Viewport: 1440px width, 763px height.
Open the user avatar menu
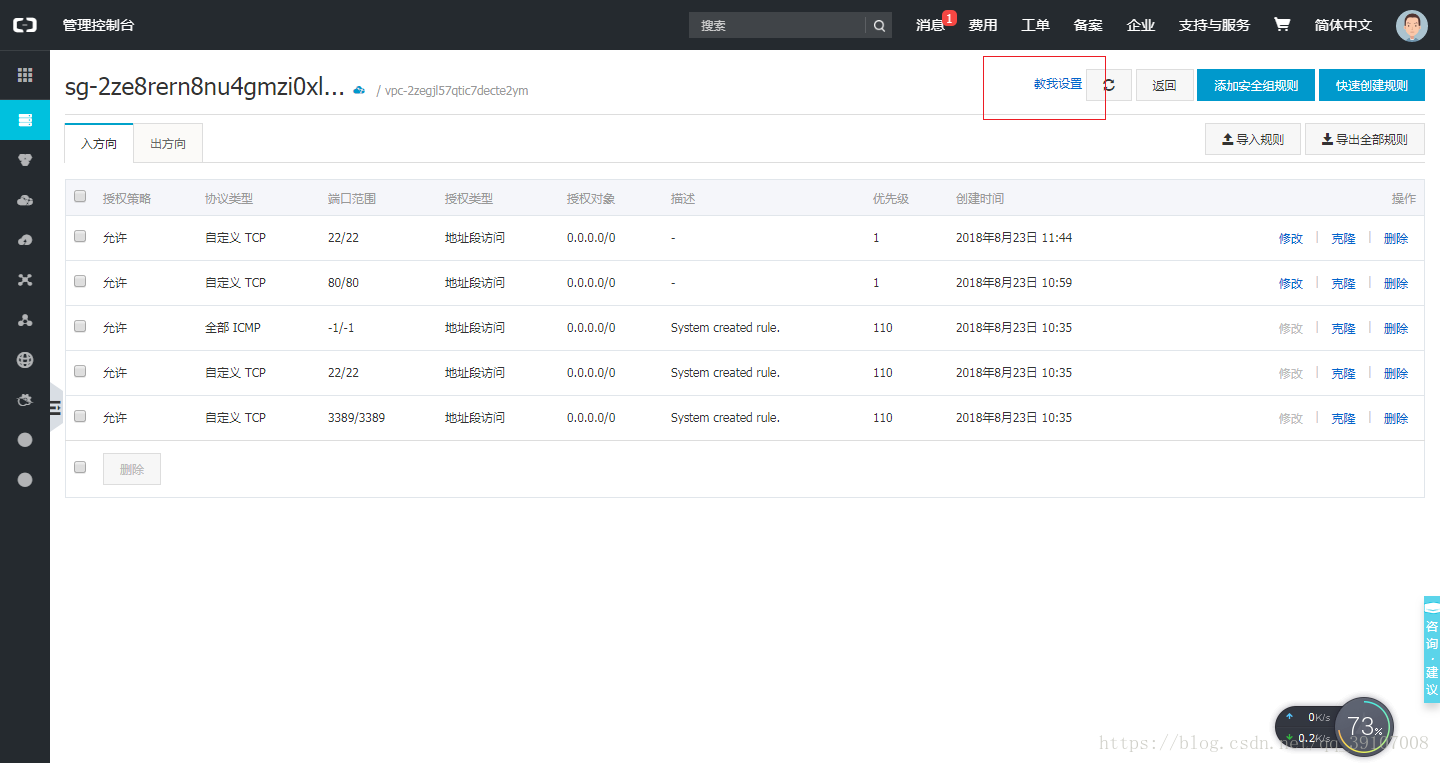click(x=1412, y=26)
